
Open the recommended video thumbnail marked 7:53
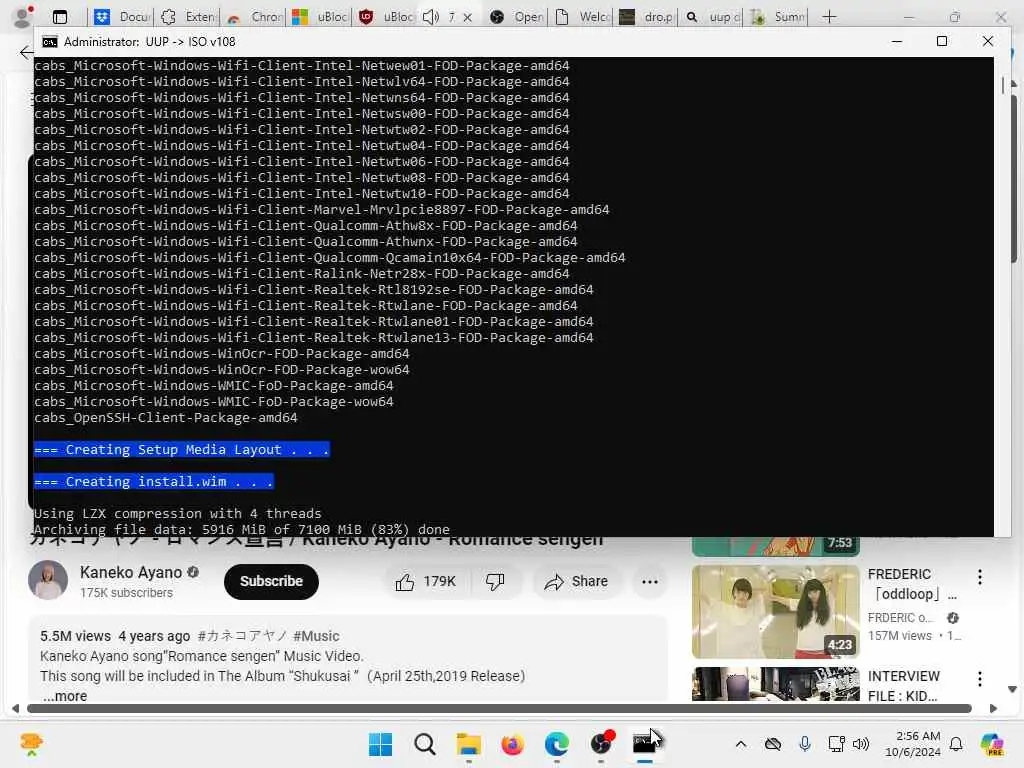coord(775,546)
